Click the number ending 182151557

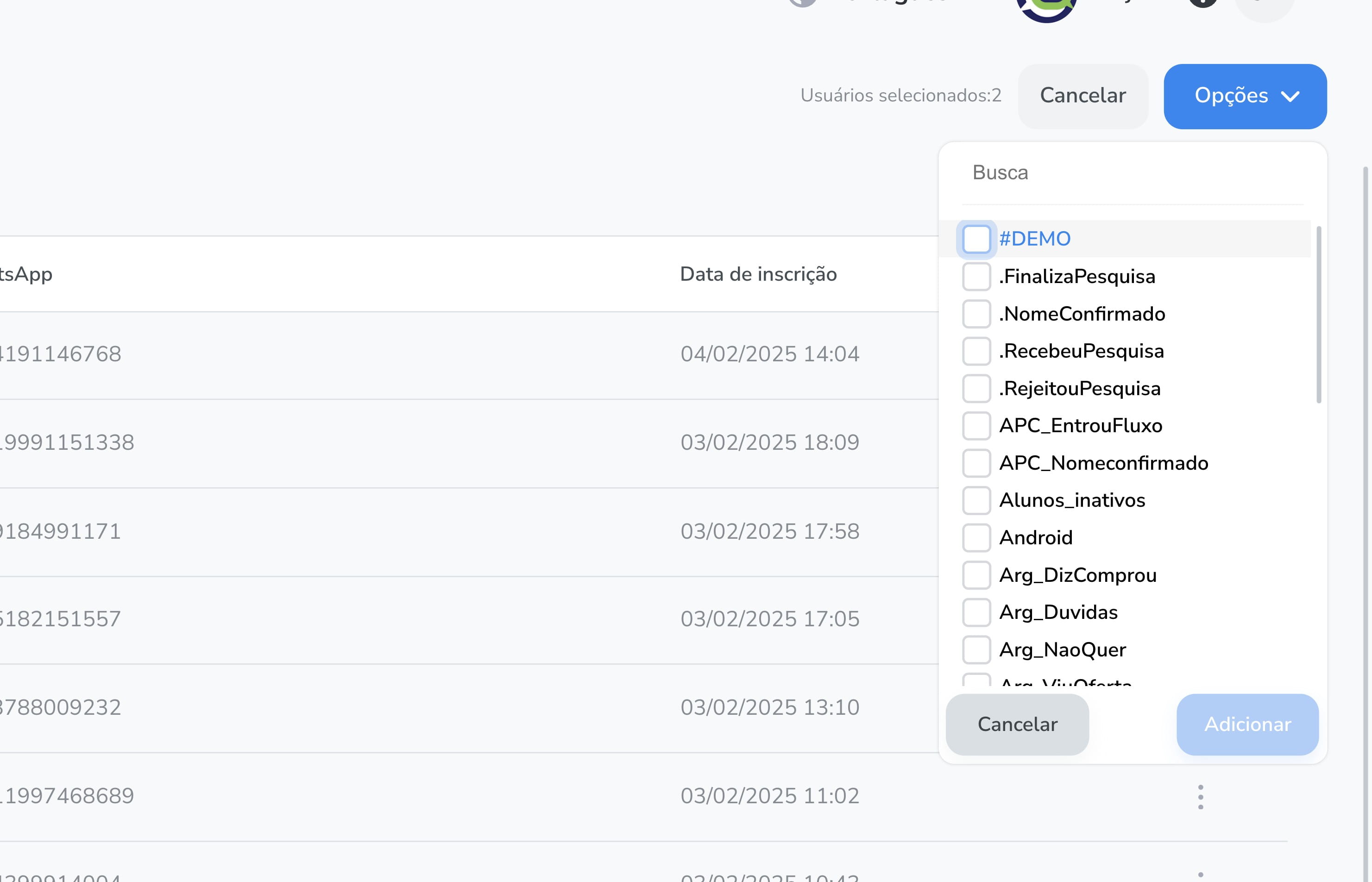pyautogui.click(x=61, y=619)
